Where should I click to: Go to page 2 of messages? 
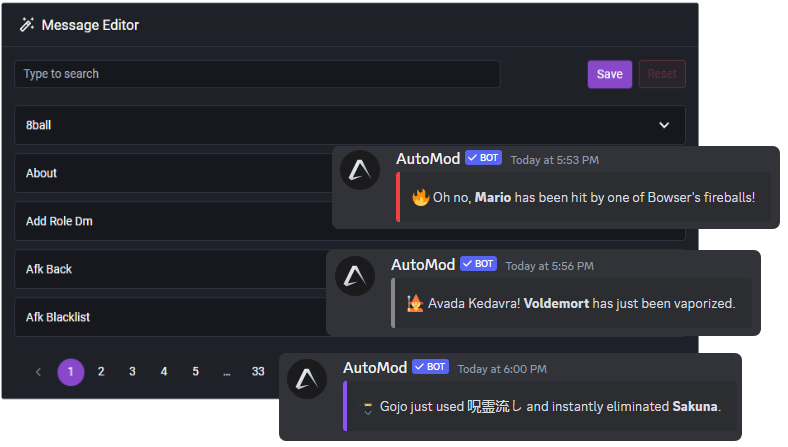(101, 372)
